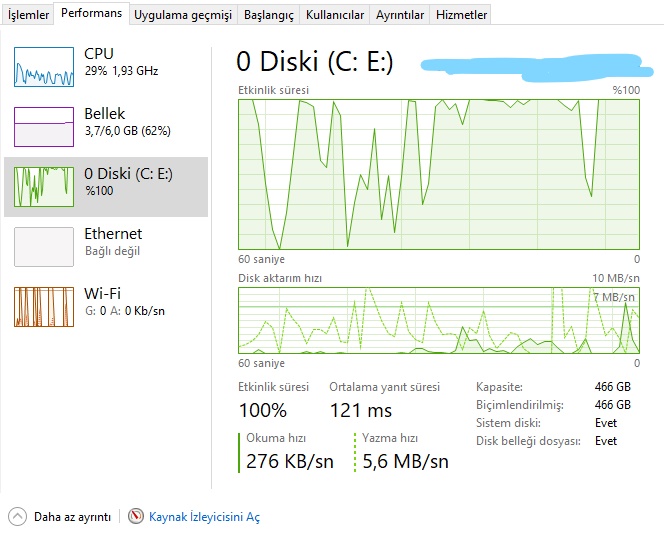The height and width of the screenshot is (540, 664).
Task: Switch to the Başlangıç tab
Action: coord(269,15)
